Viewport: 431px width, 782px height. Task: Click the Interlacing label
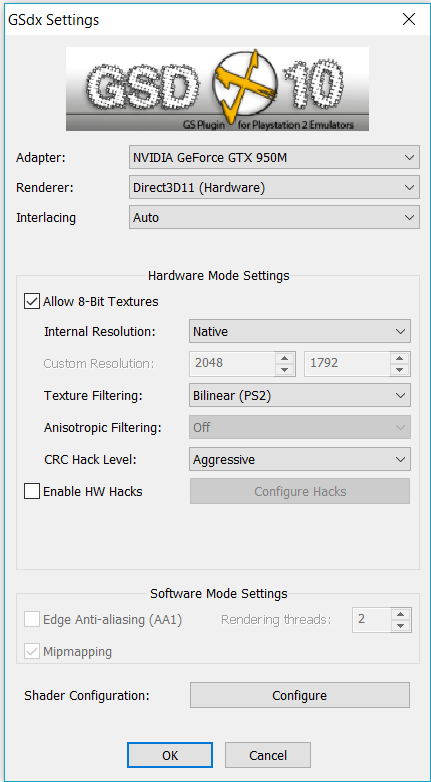pyautogui.click(x=46, y=218)
